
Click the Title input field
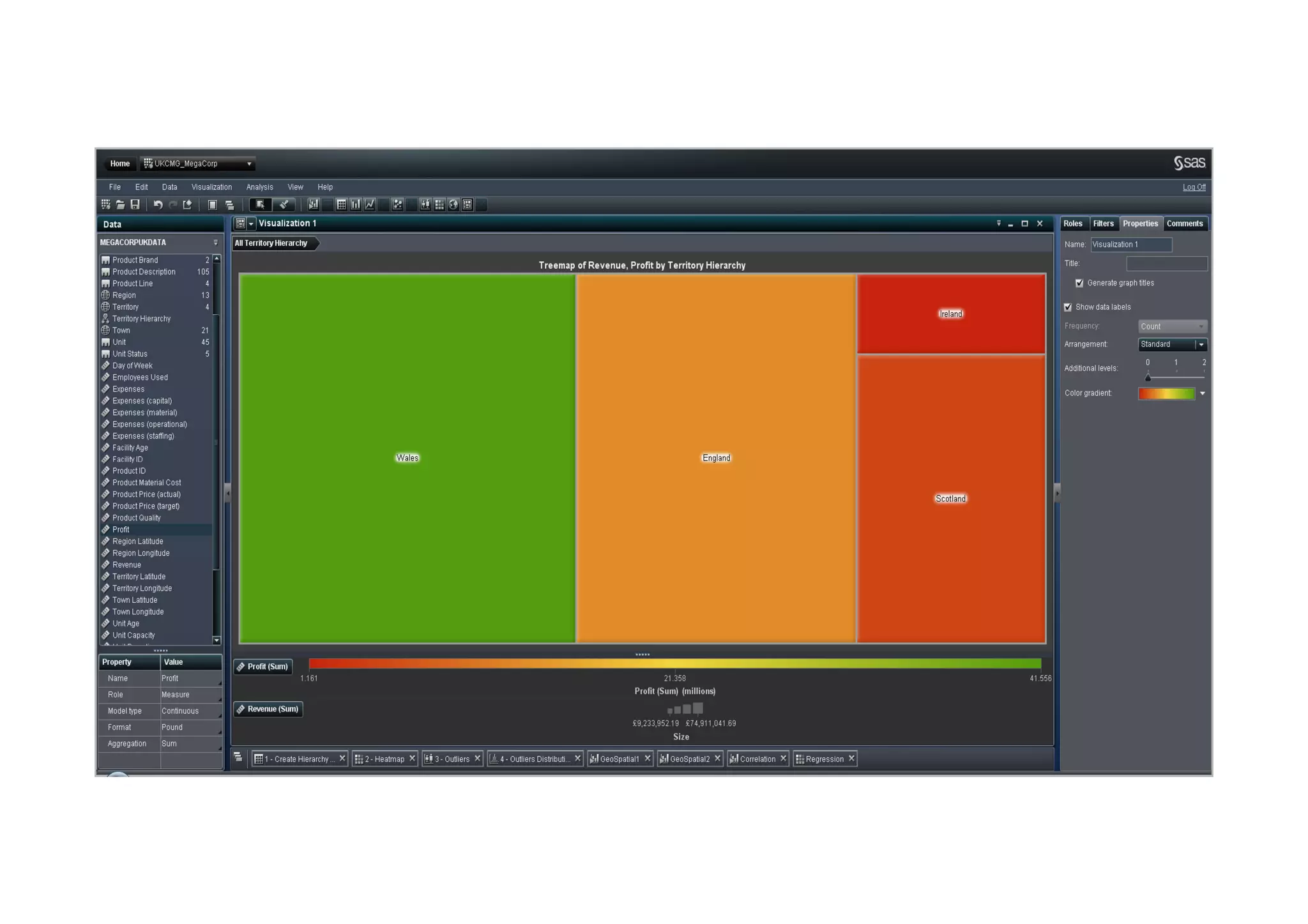click(x=1166, y=264)
